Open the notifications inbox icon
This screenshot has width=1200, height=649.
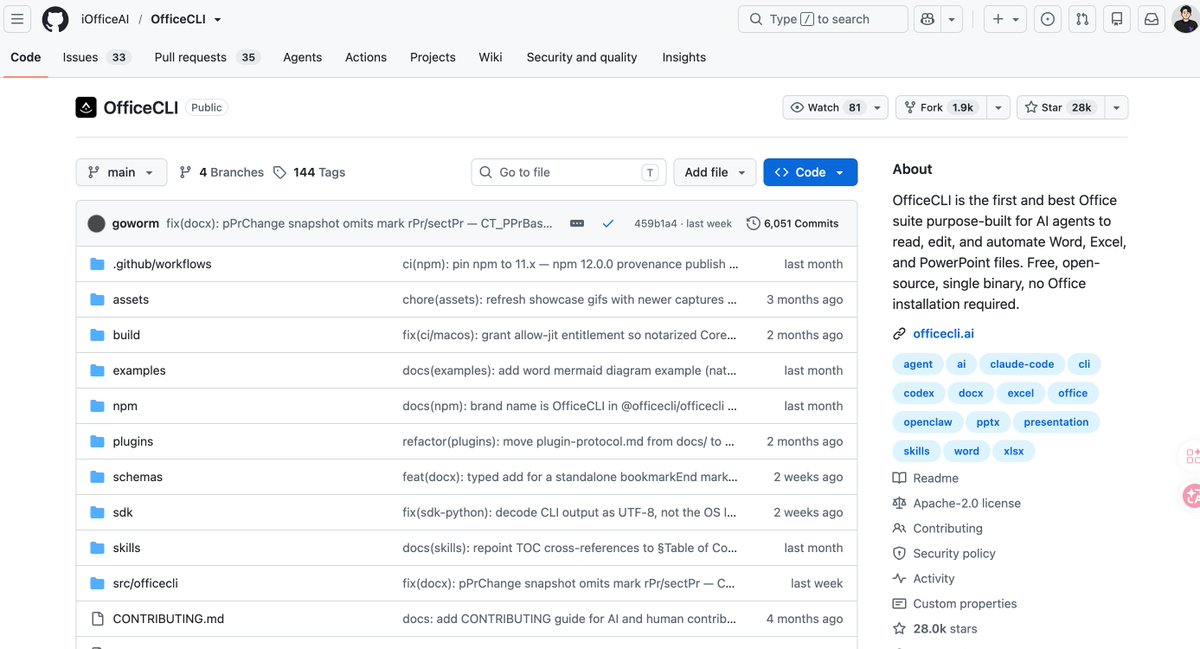pos(1152,19)
